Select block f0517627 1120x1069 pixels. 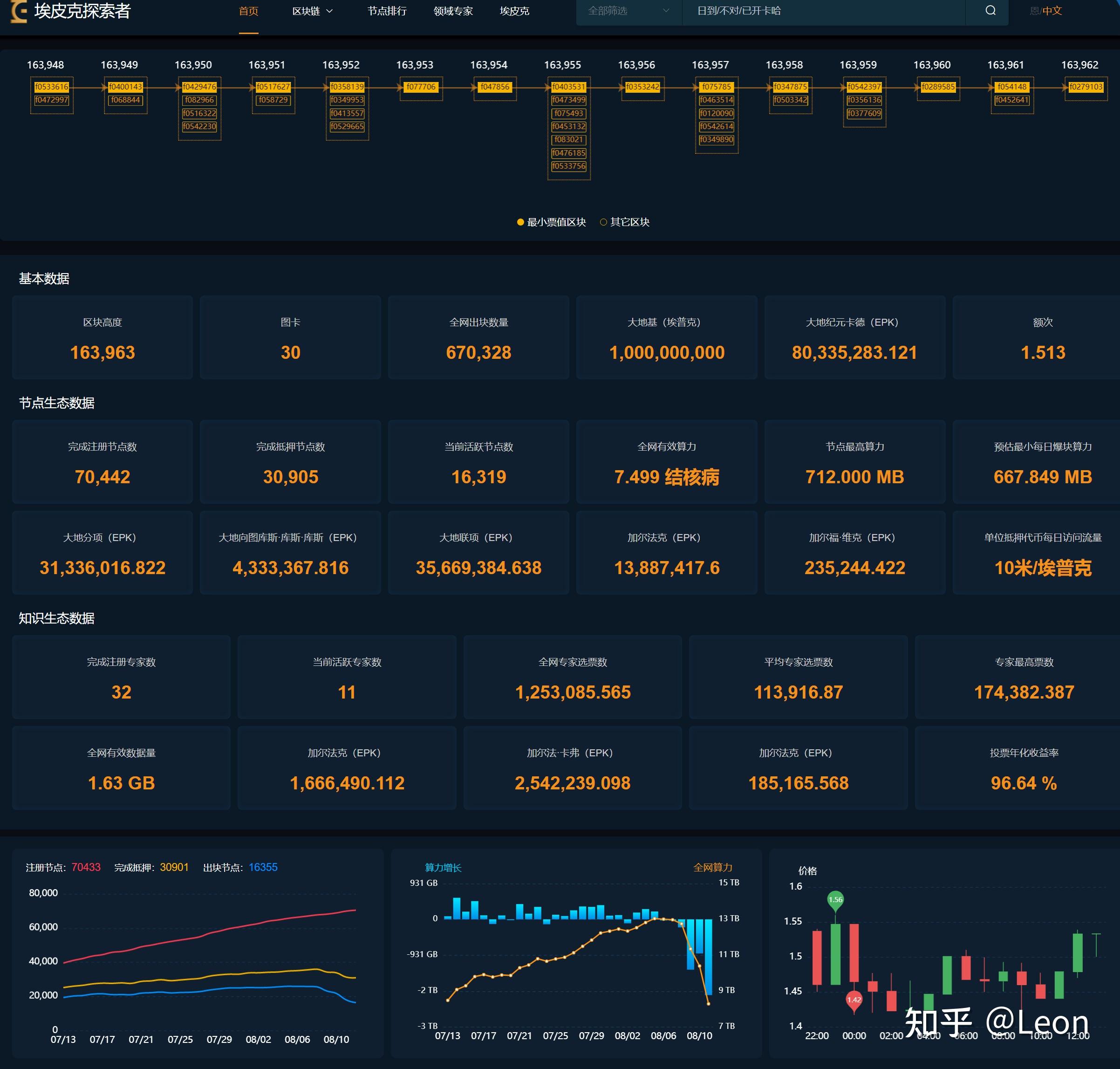click(x=273, y=87)
